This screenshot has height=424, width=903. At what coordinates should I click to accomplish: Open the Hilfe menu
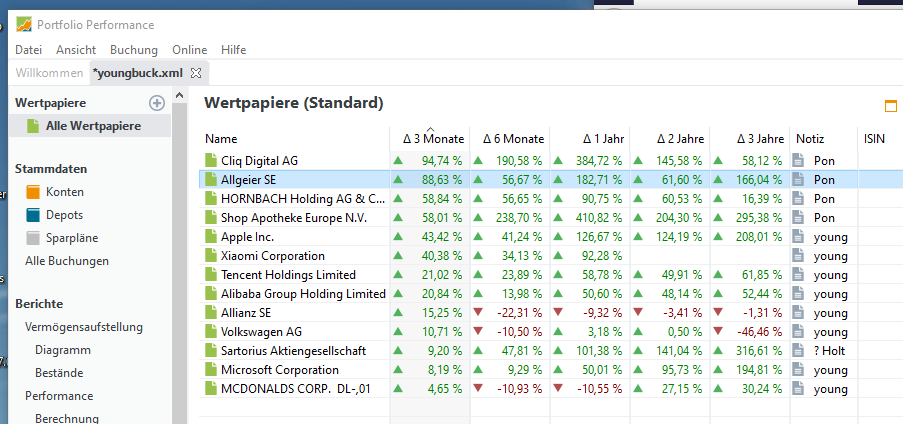click(x=233, y=50)
